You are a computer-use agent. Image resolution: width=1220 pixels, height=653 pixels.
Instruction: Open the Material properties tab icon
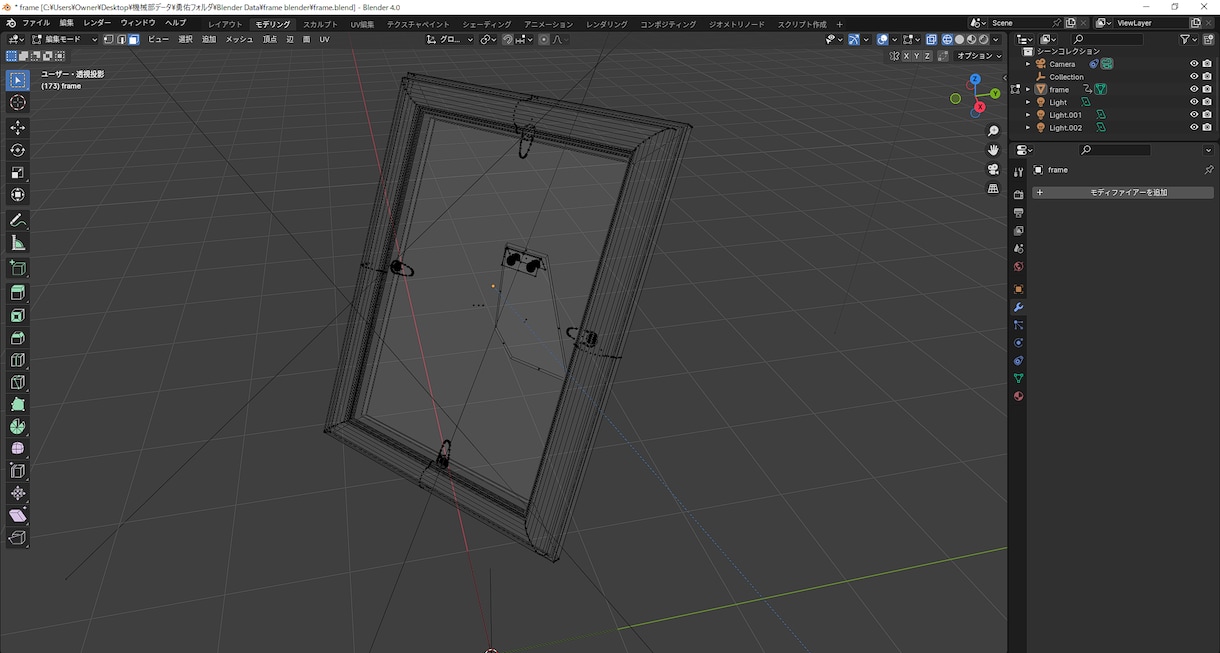point(1018,396)
